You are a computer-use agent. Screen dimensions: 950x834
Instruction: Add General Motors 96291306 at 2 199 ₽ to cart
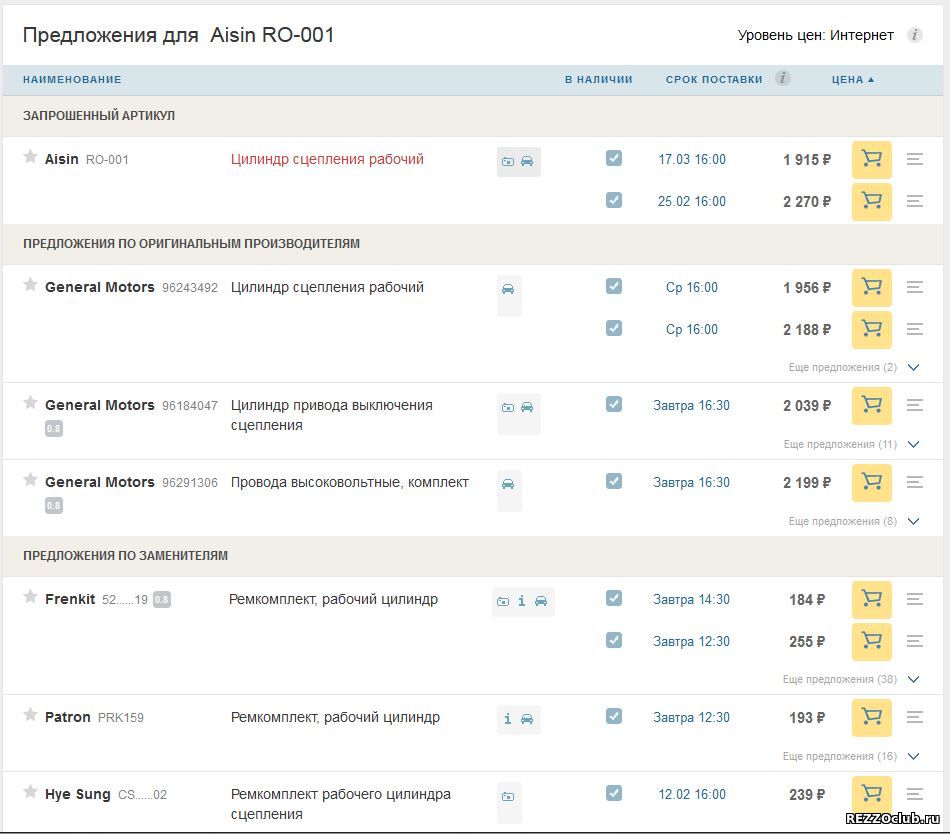[871, 482]
